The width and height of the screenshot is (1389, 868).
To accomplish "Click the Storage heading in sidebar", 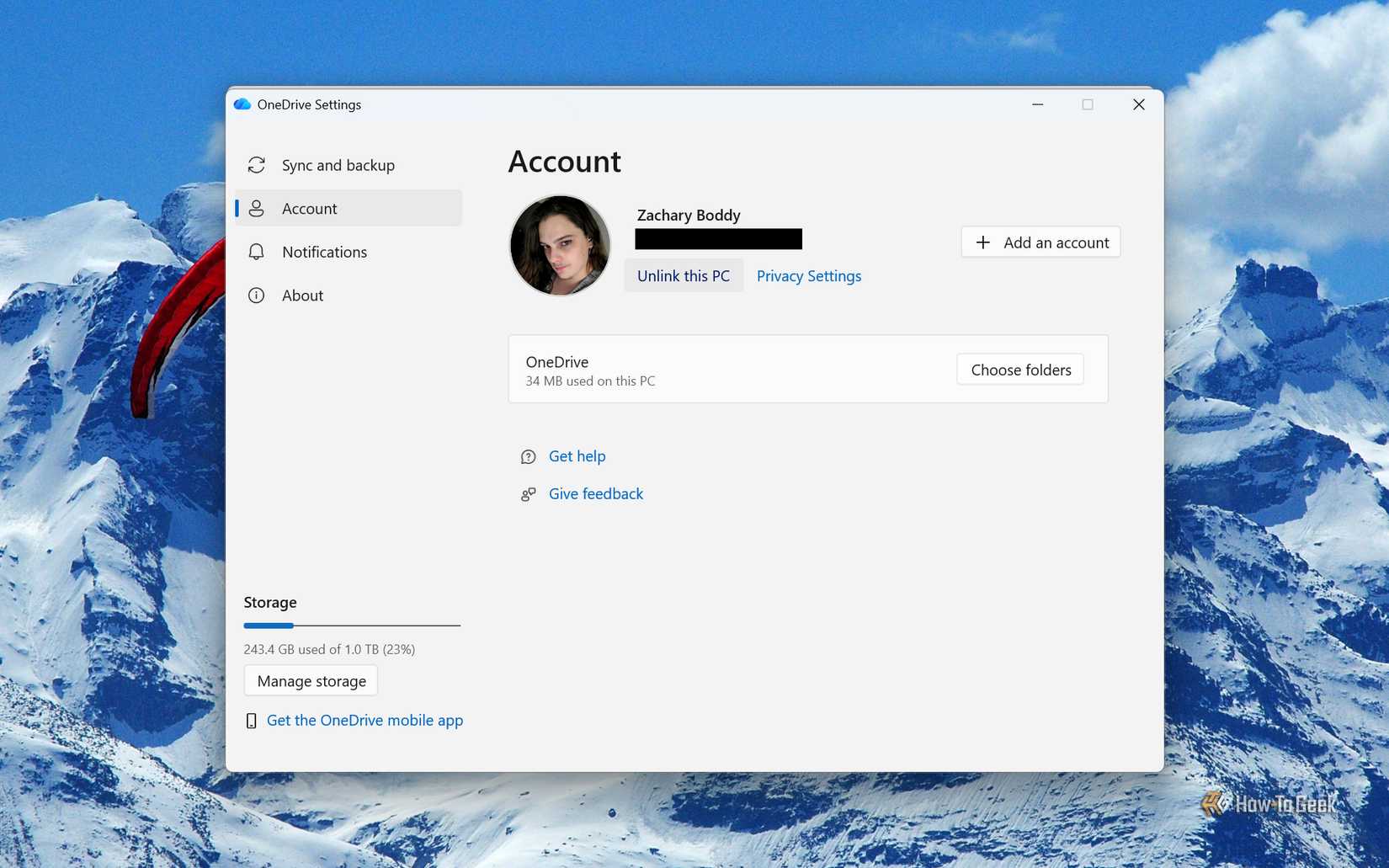I will (x=270, y=602).
